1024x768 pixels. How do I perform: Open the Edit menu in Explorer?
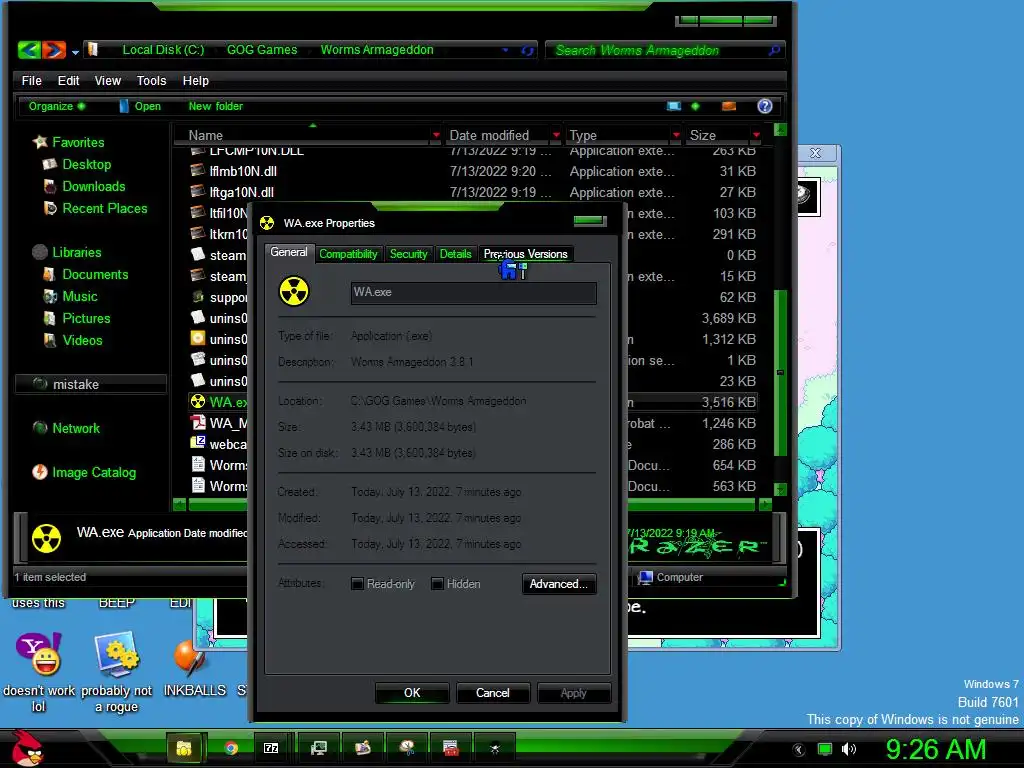click(69, 80)
